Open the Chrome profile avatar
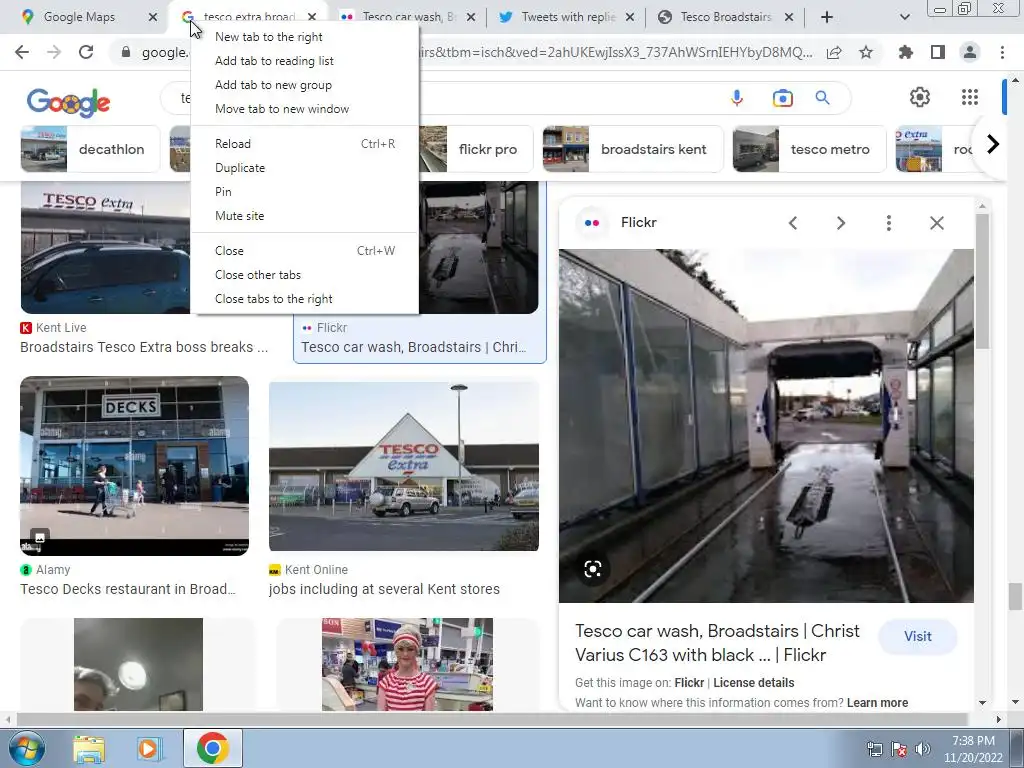 coord(970,52)
